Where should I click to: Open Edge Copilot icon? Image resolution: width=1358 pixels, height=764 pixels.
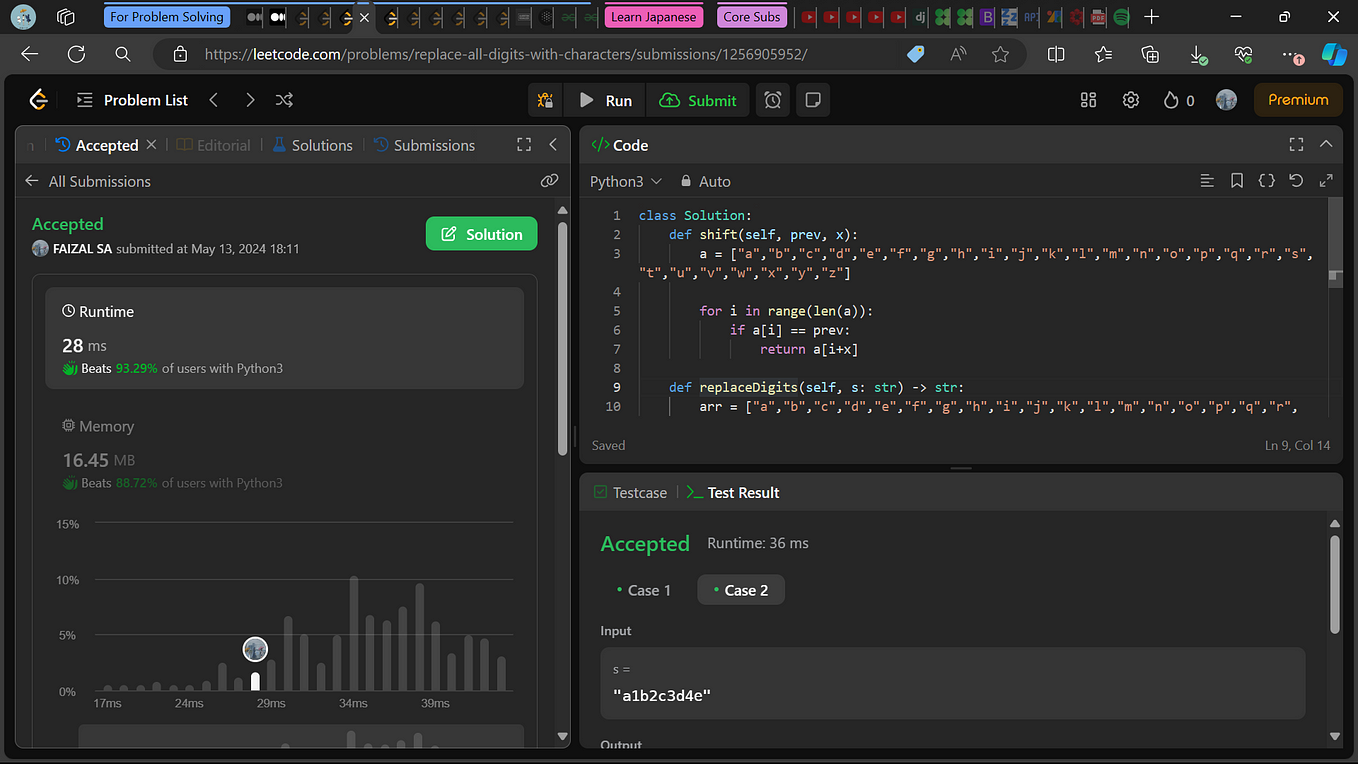coord(1334,54)
